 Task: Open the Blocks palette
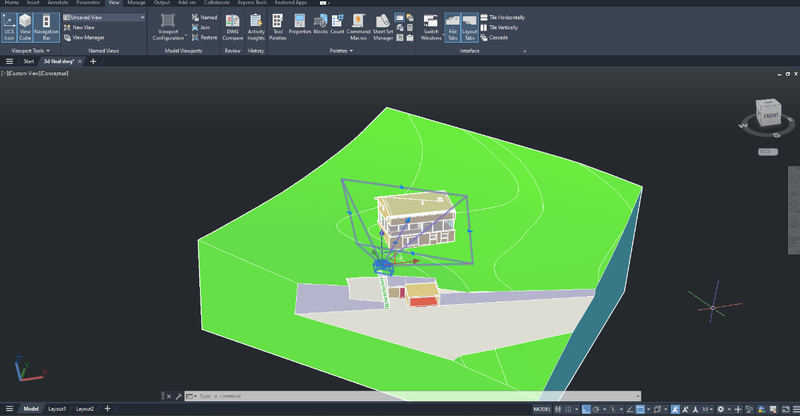click(x=320, y=24)
